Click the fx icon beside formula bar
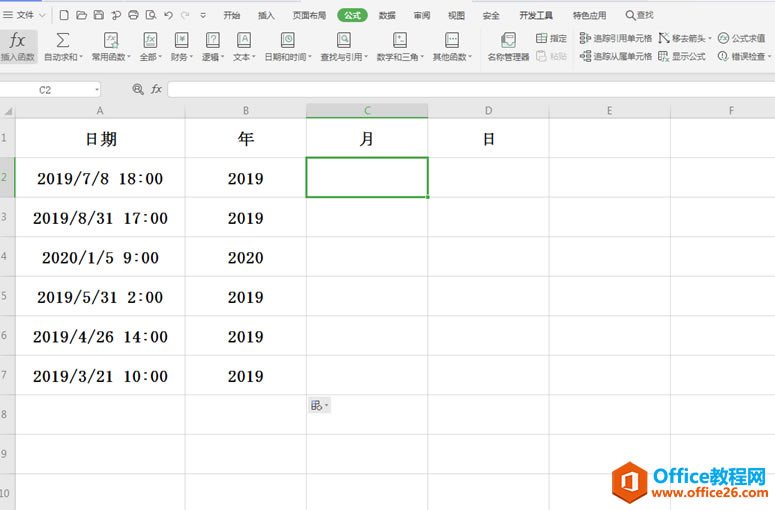This screenshot has width=775, height=510. click(157, 89)
